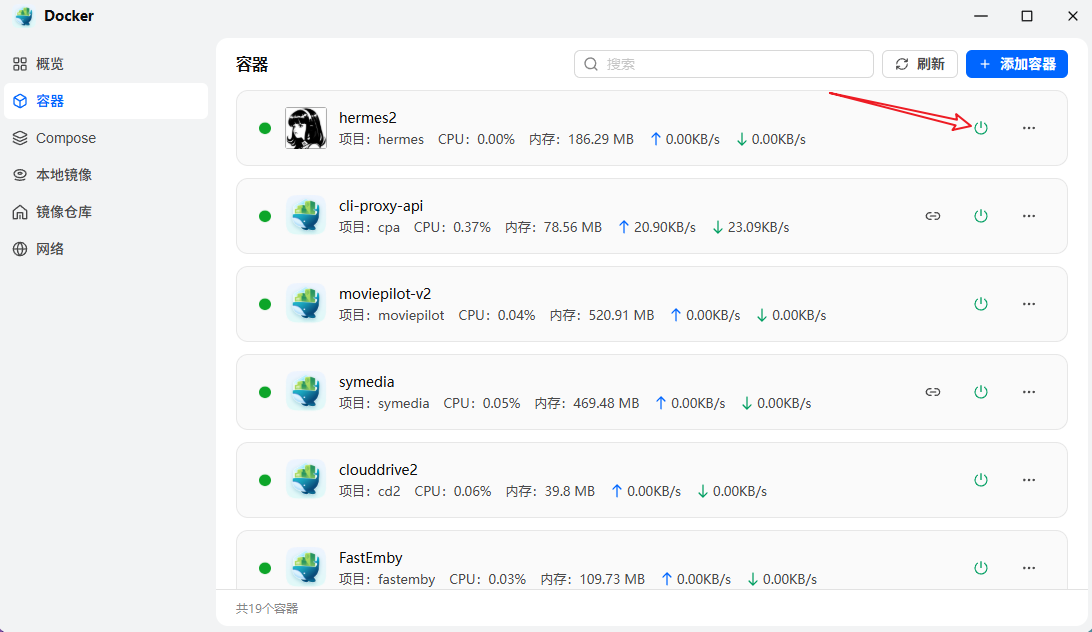1092x632 pixels.
Task: Click the 添加容器 add container button
Action: (1017, 64)
